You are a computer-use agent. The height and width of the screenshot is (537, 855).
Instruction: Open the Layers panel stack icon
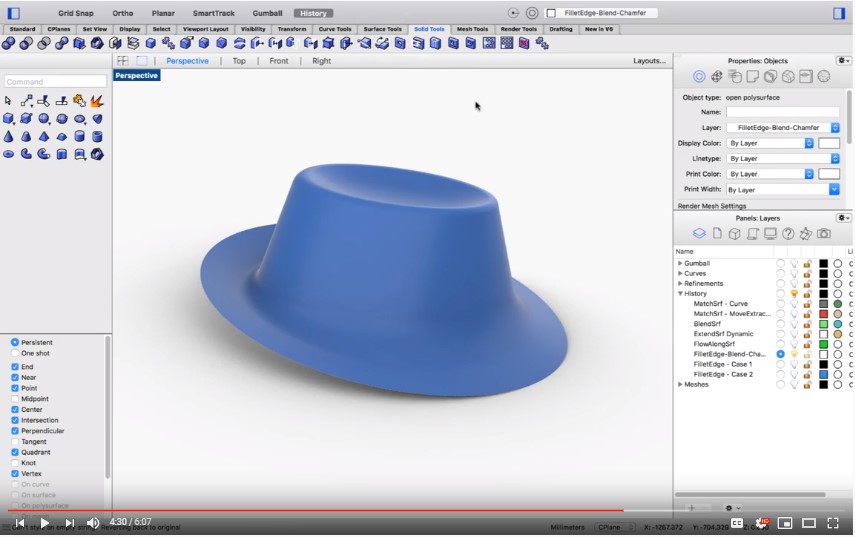pyautogui.click(x=699, y=233)
